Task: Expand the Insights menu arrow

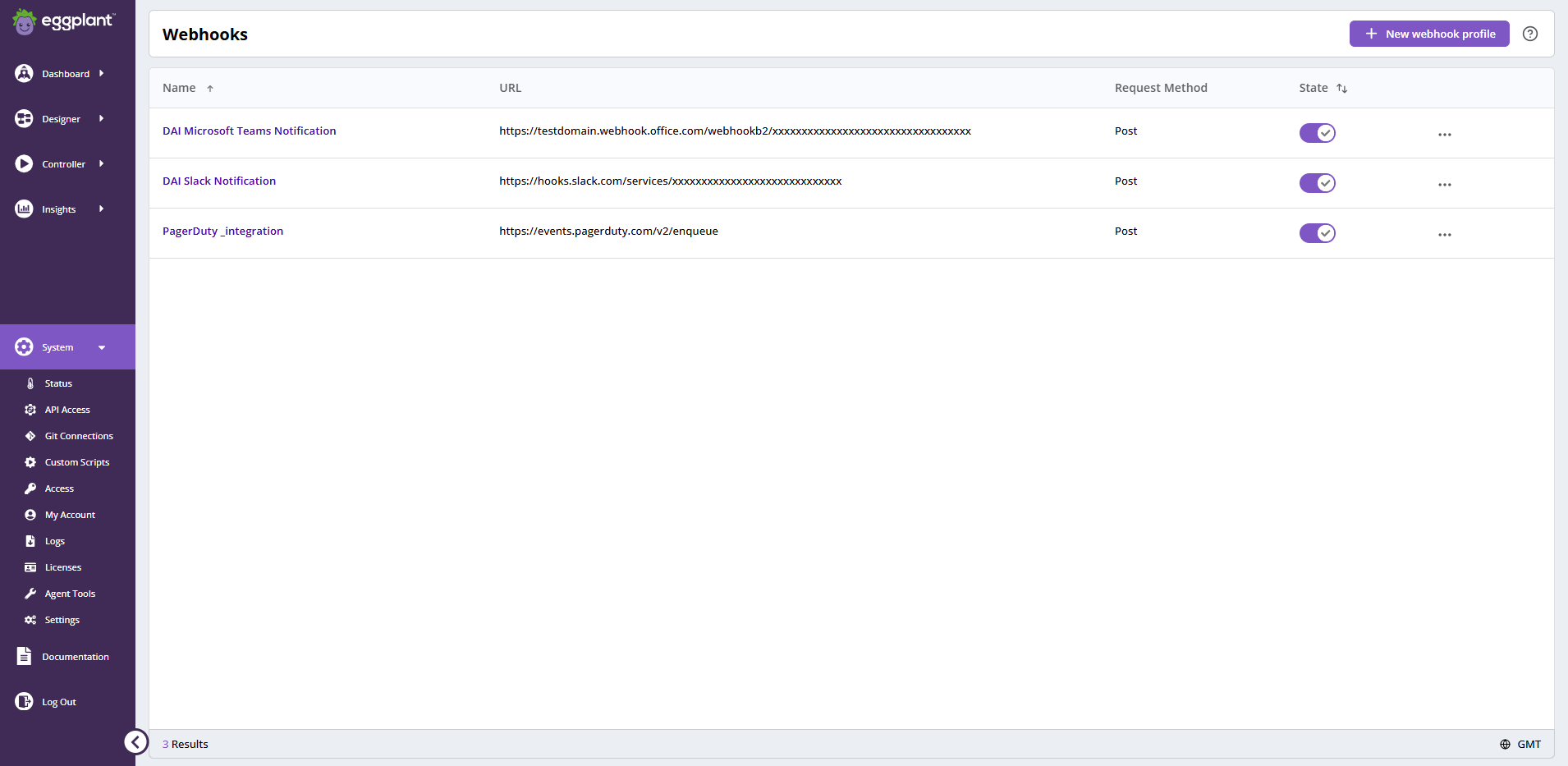Action: point(101,209)
